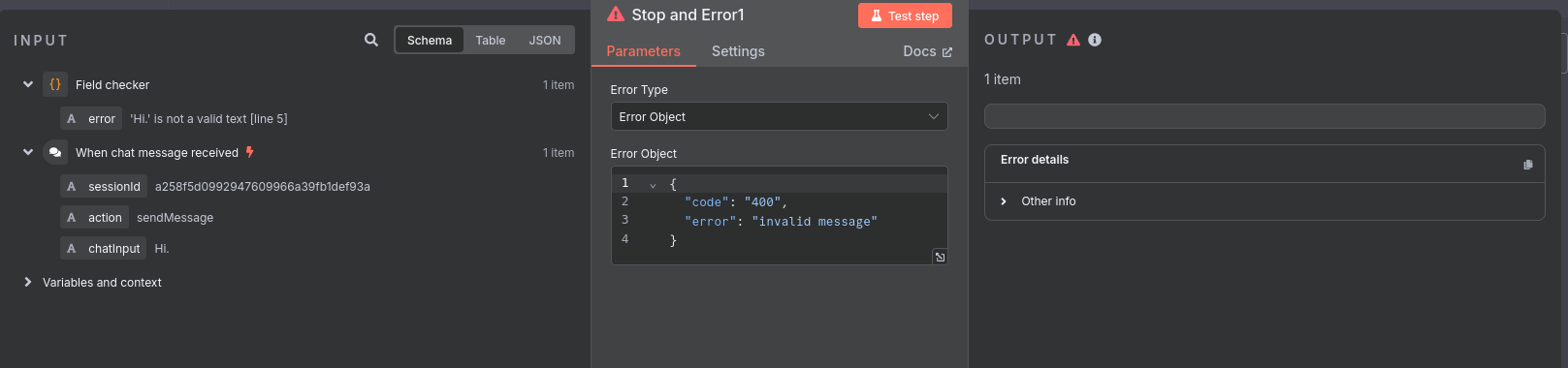The width and height of the screenshot is (1568, 368).
Task: Select the Schema view option
Action: point(430,40)
